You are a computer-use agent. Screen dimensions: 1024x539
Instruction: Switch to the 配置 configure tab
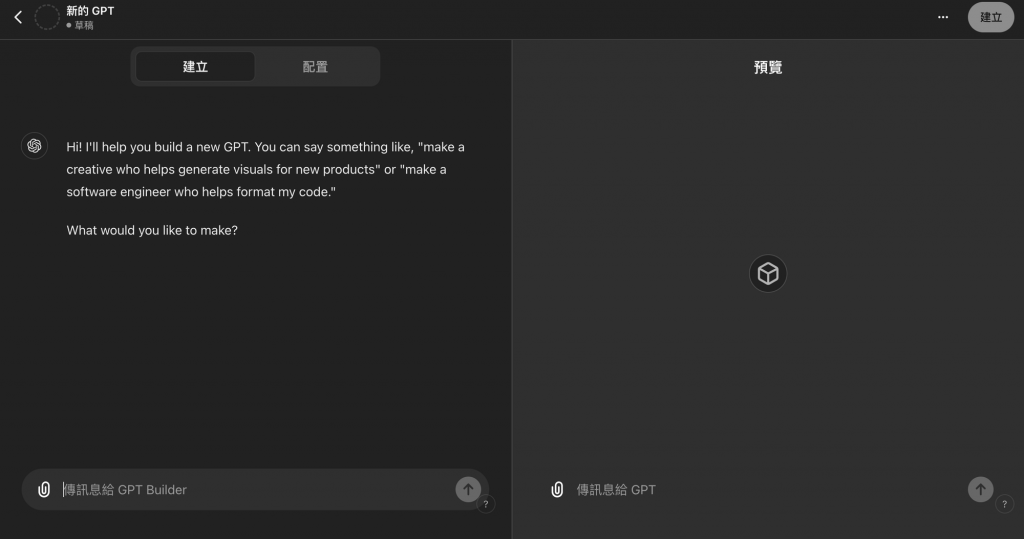point(315,67)
